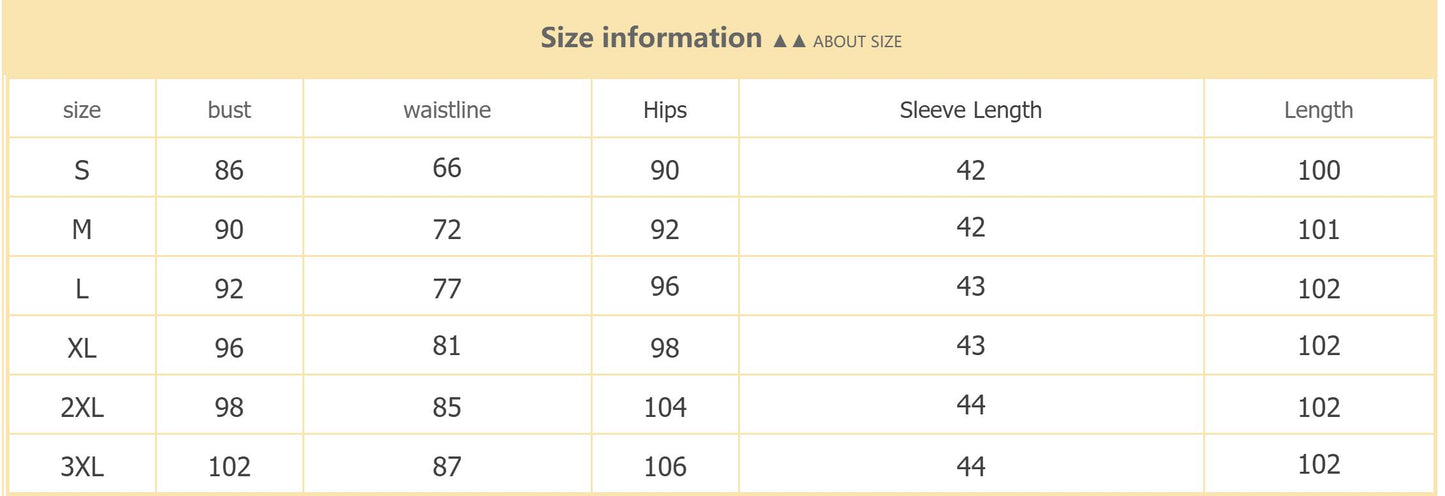The width and height of the screenshot is (1445, 496).
Task: Click the waistline column header
Action: [447, 110]
